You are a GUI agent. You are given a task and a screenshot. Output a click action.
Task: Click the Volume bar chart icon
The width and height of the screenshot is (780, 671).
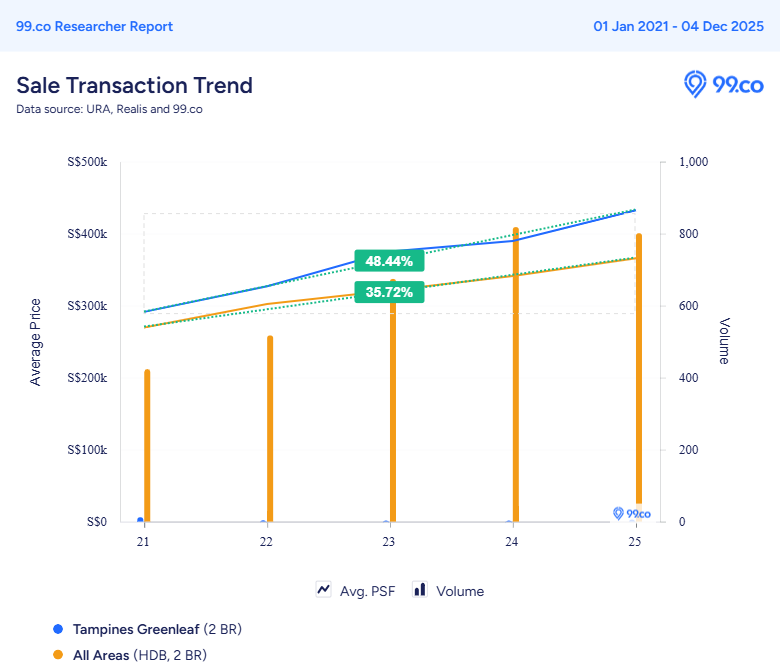pyautogui.click(x=420, y=590)
